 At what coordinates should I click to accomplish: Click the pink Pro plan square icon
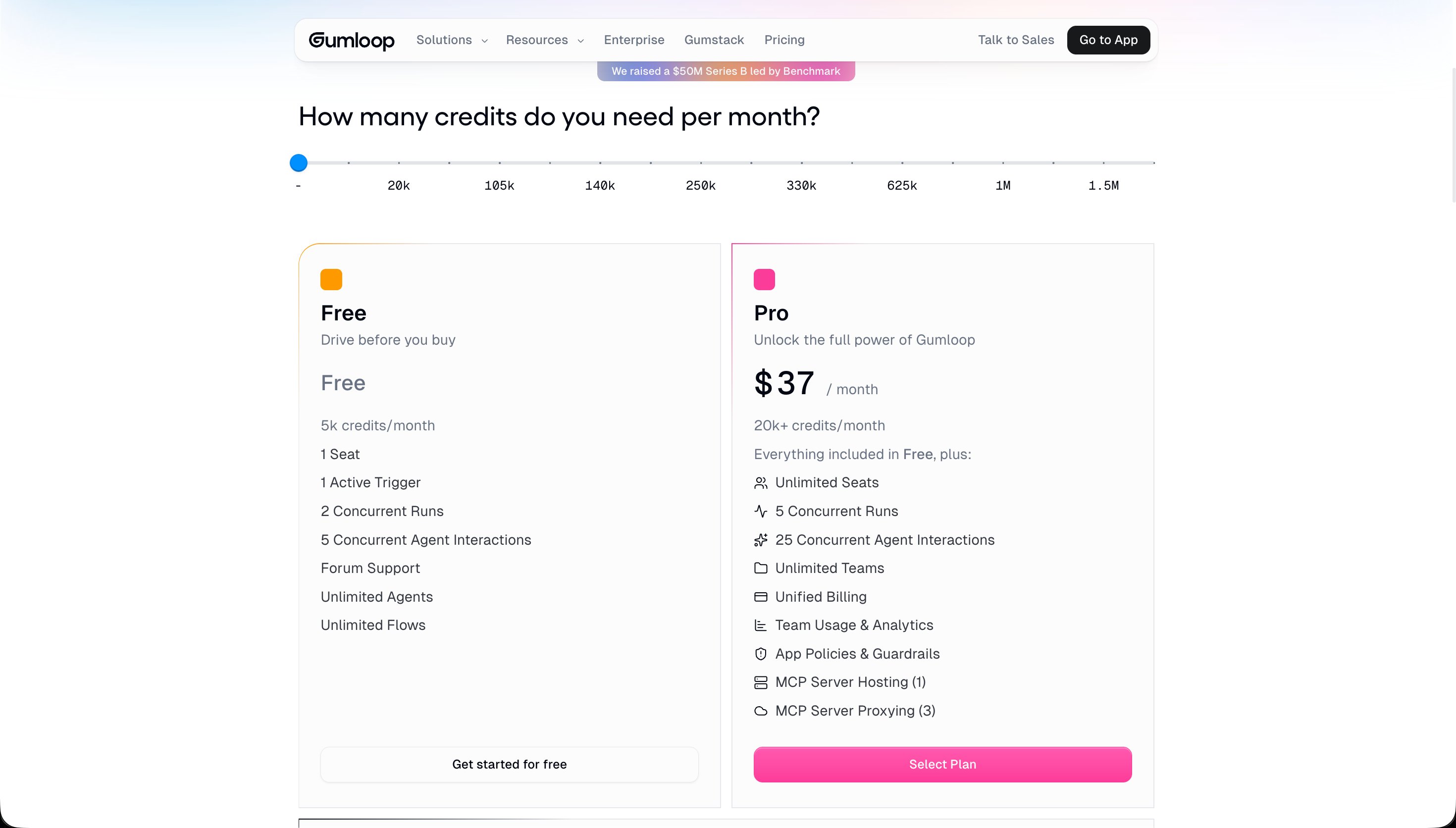click(764, 279)
